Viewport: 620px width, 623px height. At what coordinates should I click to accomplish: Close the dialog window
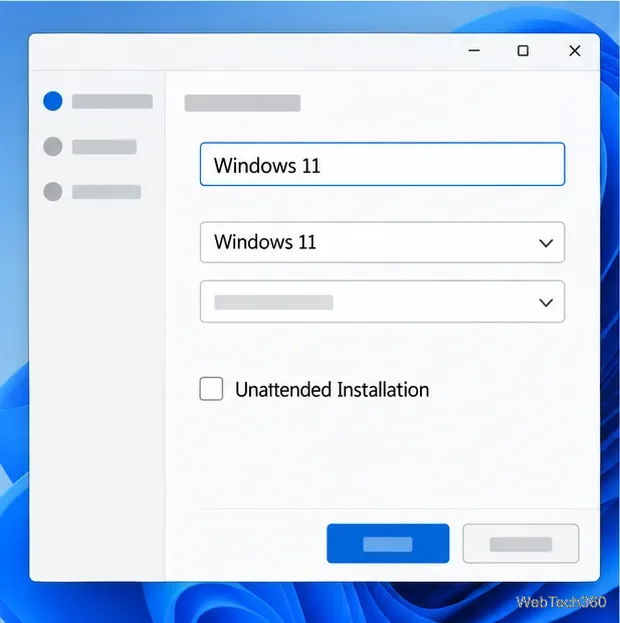[x=575, y=50]
